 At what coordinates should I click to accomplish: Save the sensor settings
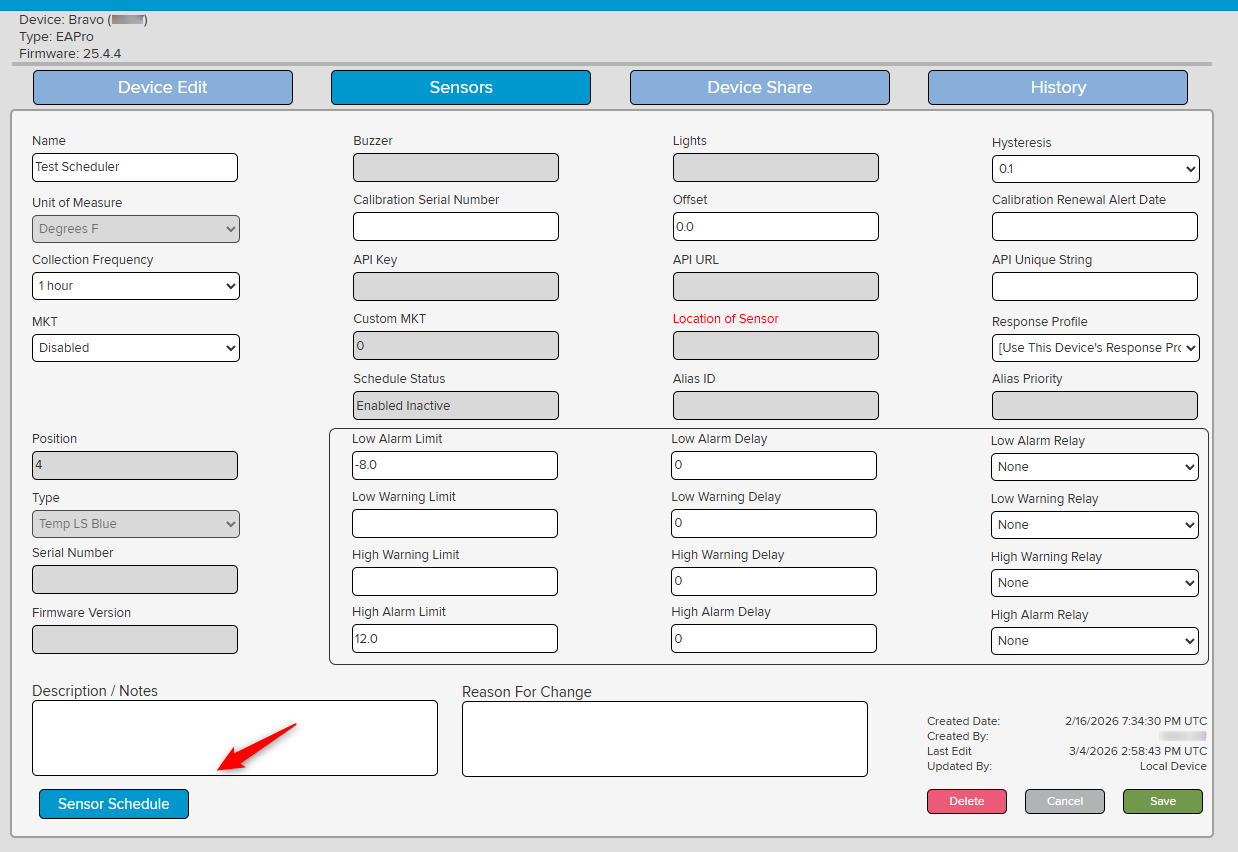coord(1162,801)
